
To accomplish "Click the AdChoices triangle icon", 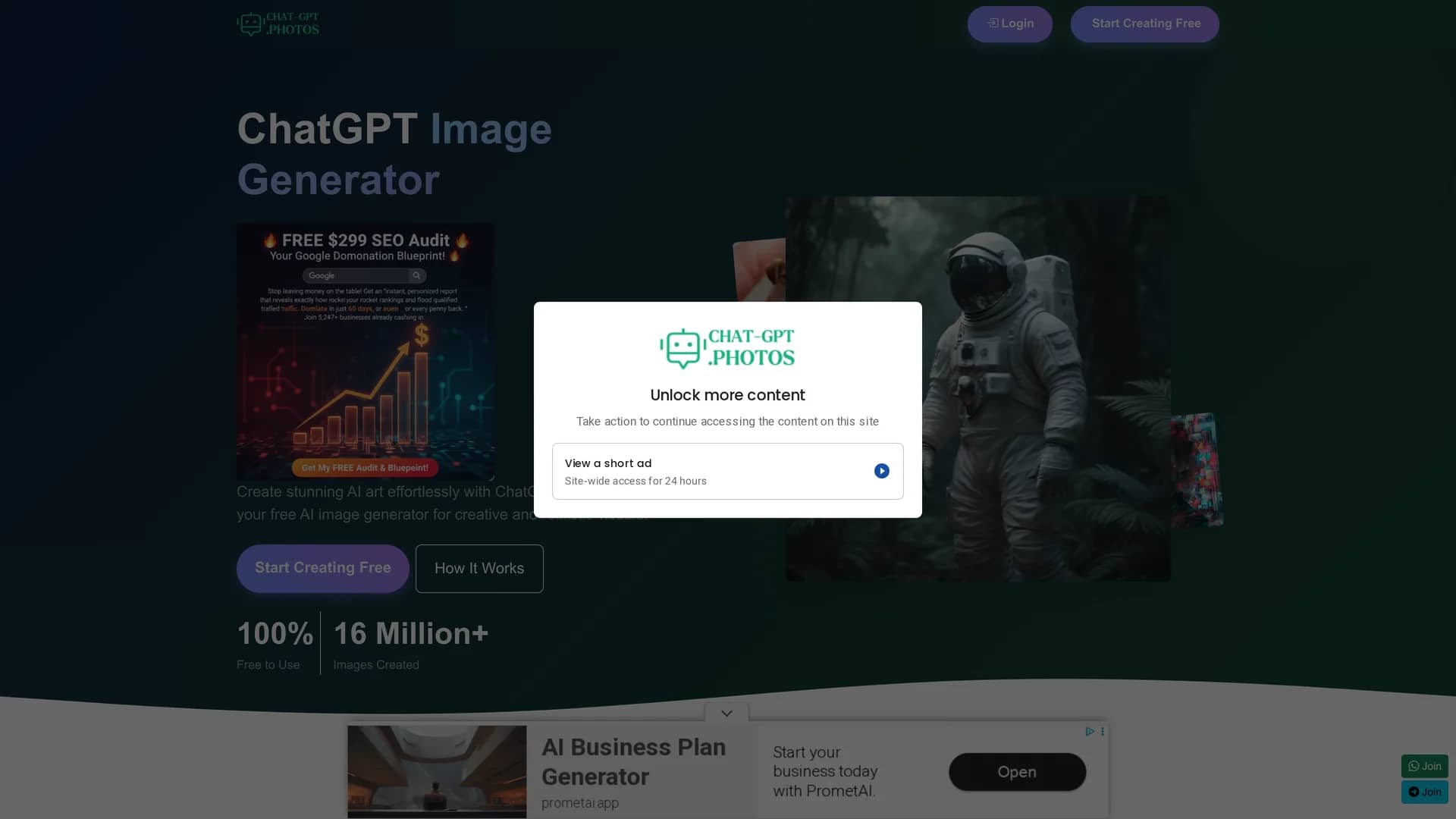I will [1089, 732].
